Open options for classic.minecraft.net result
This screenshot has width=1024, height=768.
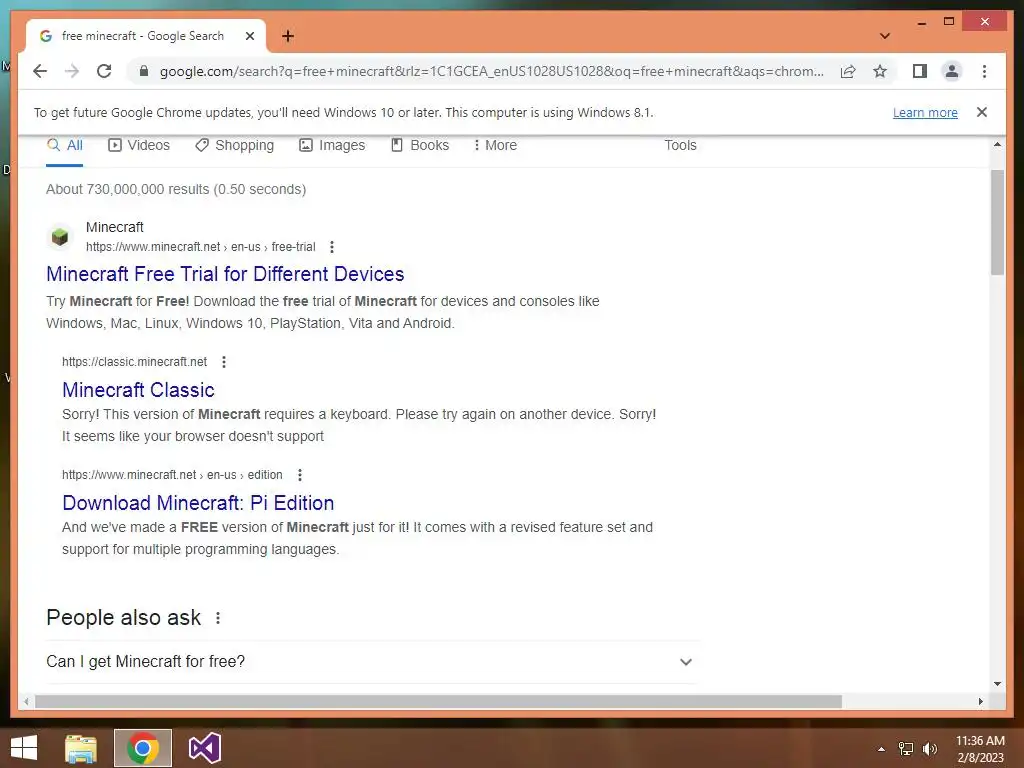224,362
